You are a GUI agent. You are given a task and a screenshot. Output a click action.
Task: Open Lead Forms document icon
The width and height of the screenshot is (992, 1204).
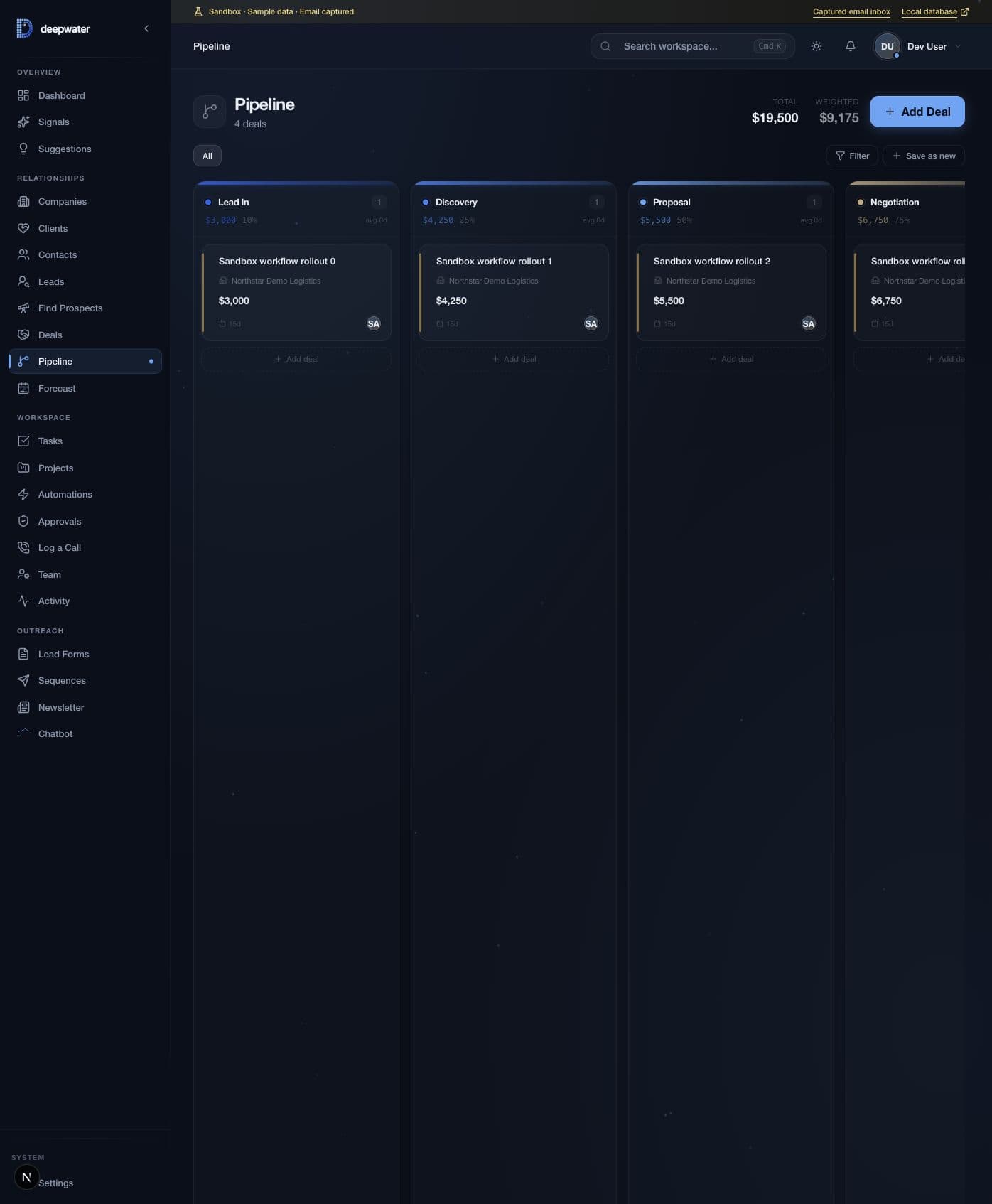[23, 654]
